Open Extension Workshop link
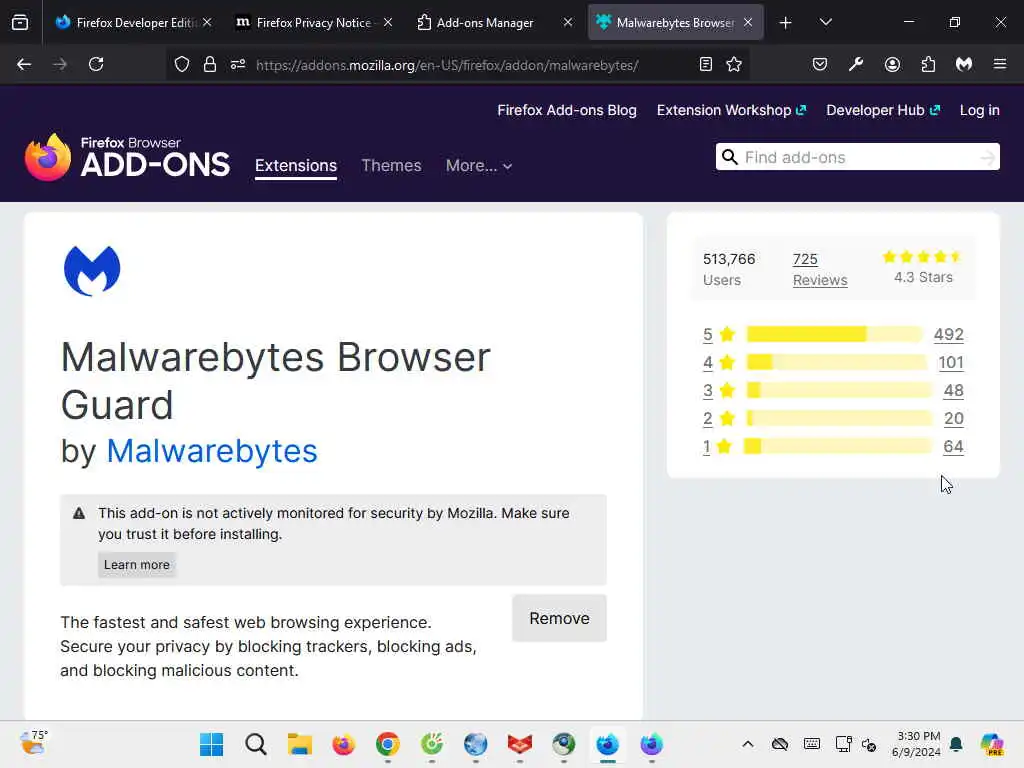This screenshot has width=1024, height=768. (x=731, y=110)
